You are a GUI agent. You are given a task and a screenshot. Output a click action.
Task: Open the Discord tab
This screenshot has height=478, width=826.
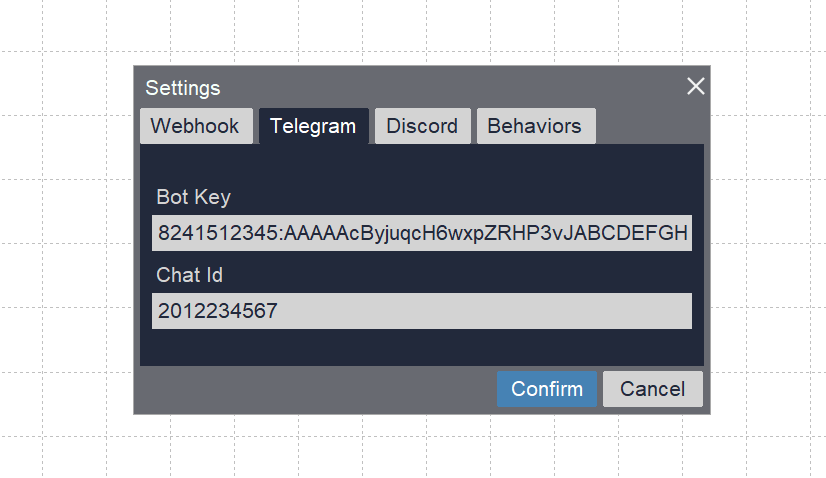pos(422,126)
